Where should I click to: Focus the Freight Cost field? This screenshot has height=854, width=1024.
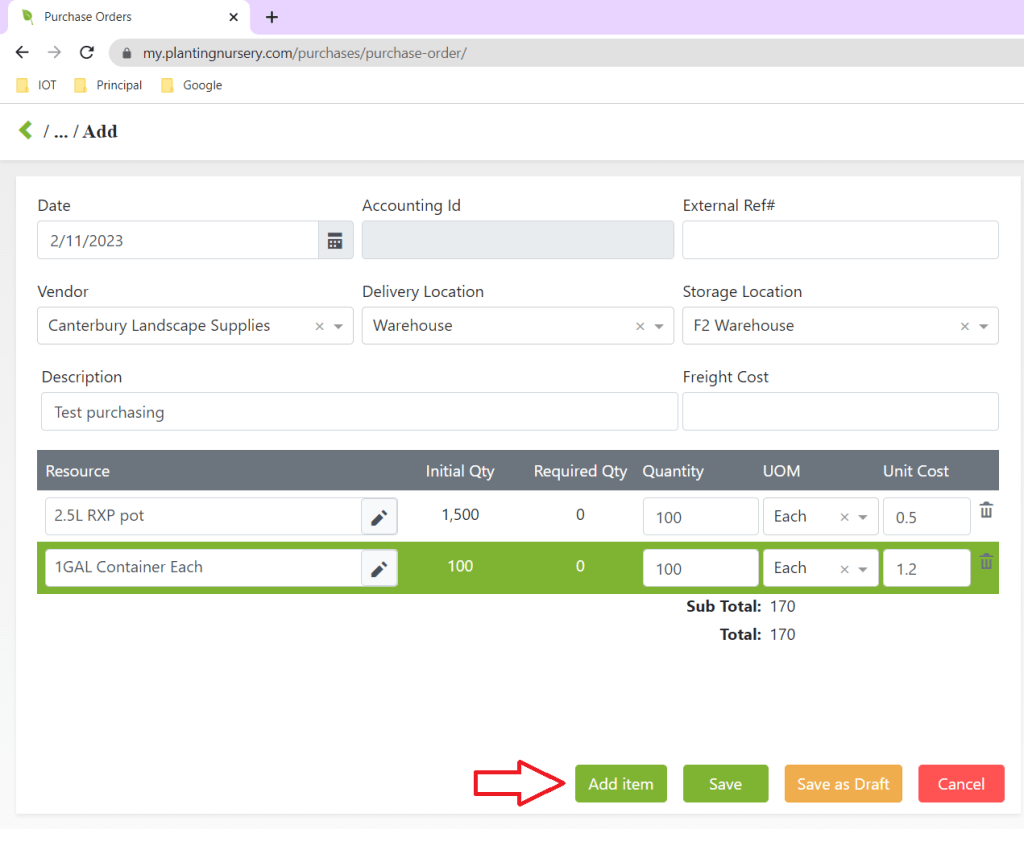[x=840, y=412]
